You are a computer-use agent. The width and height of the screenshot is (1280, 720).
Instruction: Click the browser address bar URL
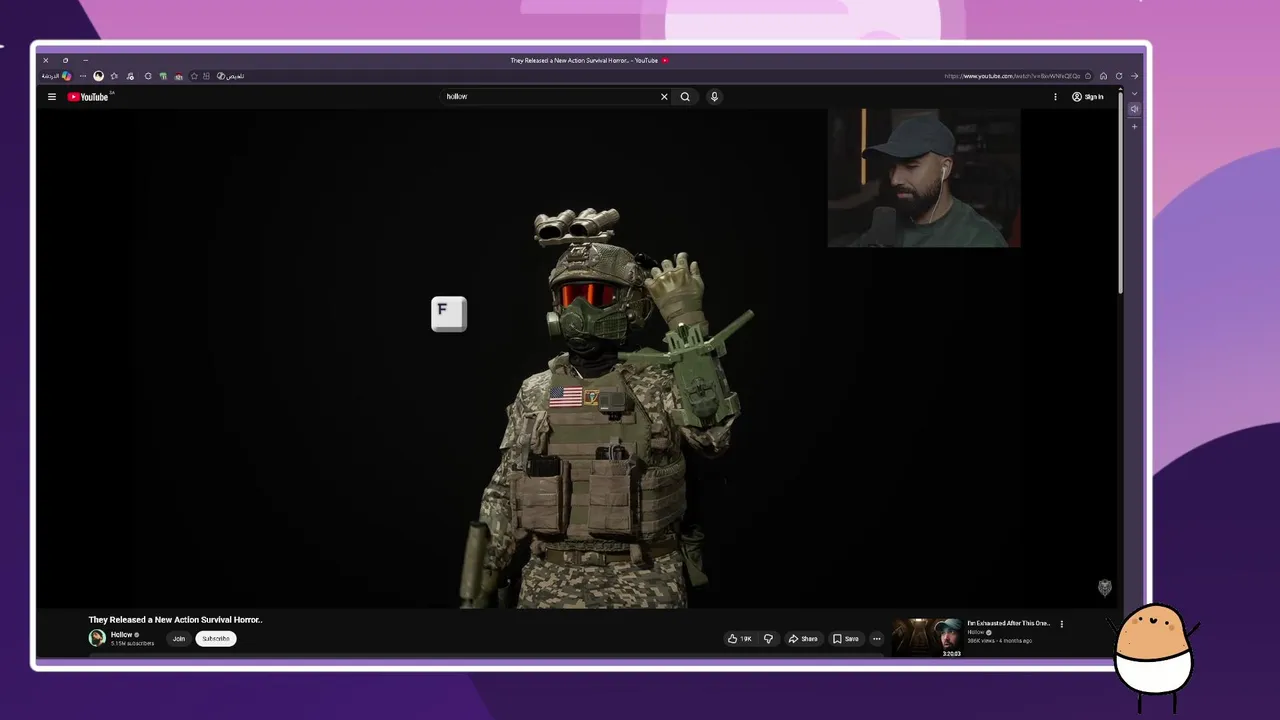[x=1013, y=76]
